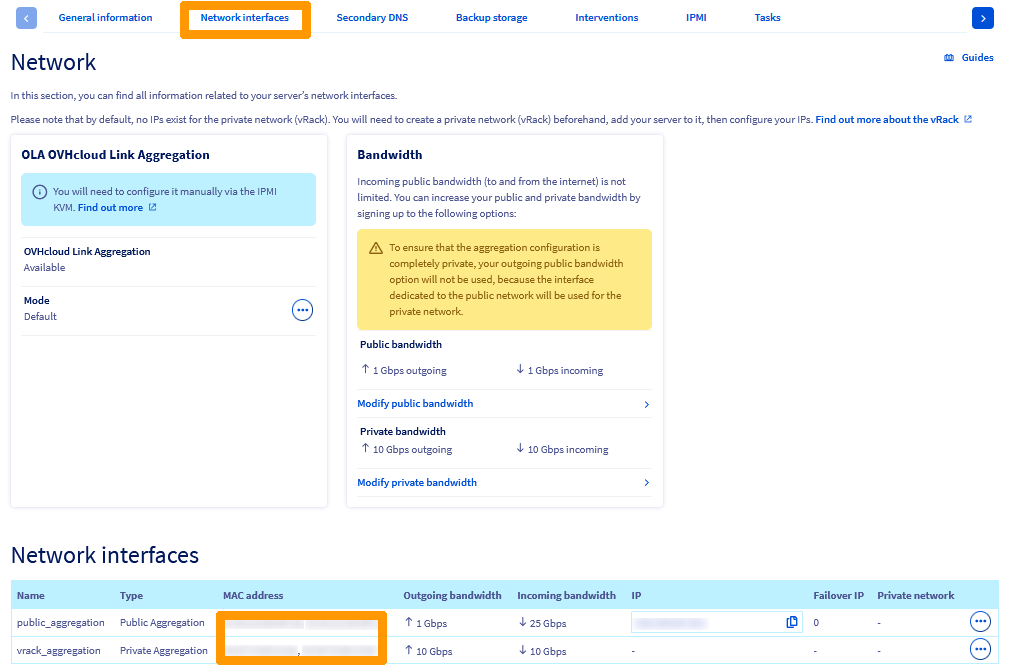The height and width of the screenshot is (670, 1021).
Task: Click the back arrow before General information
Action: (x=26, y=17)
